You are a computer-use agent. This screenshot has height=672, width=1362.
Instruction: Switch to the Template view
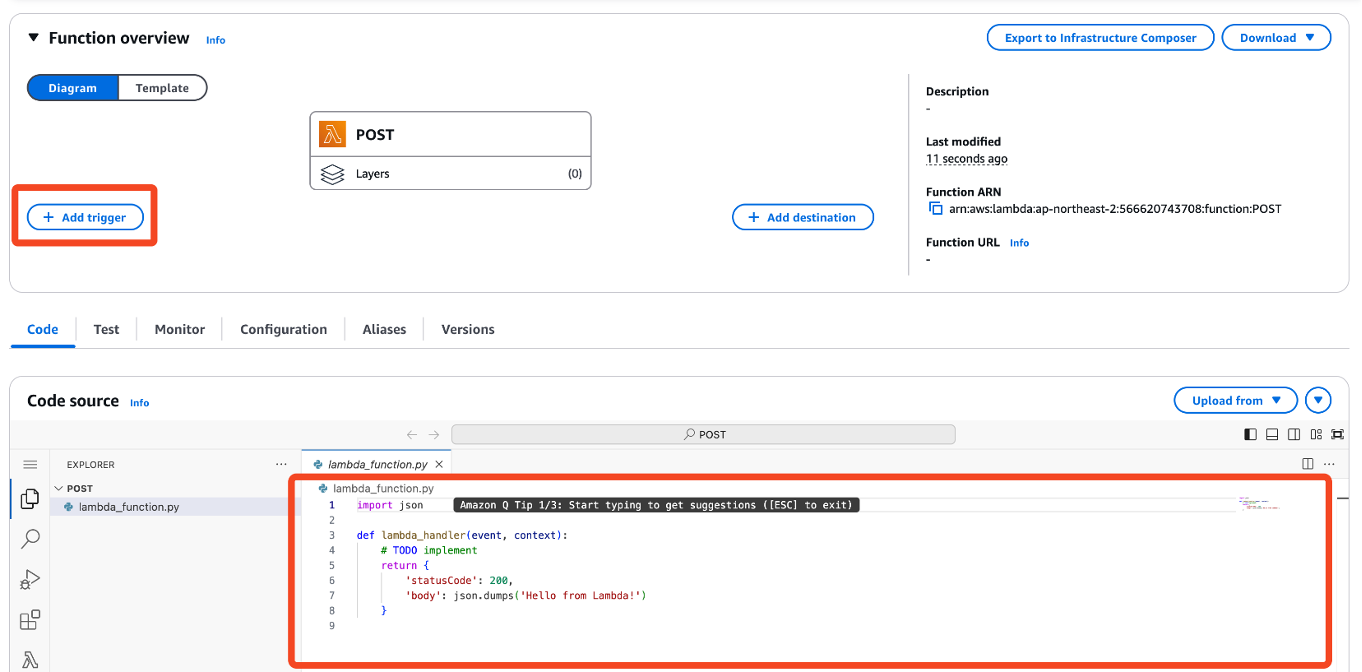pyautogui.click(x=162, y=88)
